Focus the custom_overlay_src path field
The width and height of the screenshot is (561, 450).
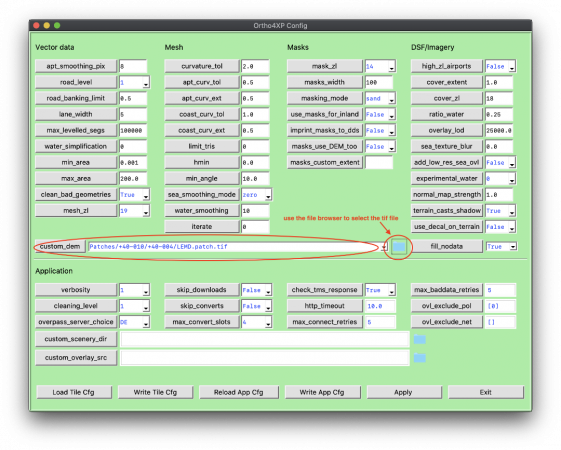[x=265, y=357]
